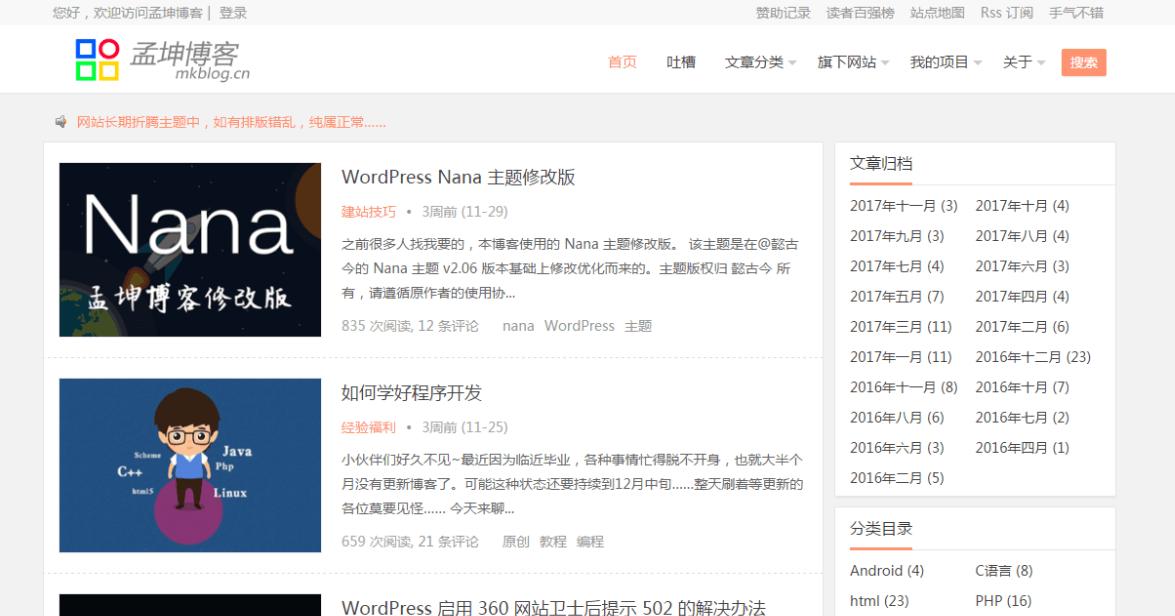Image resolution: width=1175 pixels, height=616 pixels.
Task: Visit the 站点地图 sitemap link
Action: tap(937, 13)
